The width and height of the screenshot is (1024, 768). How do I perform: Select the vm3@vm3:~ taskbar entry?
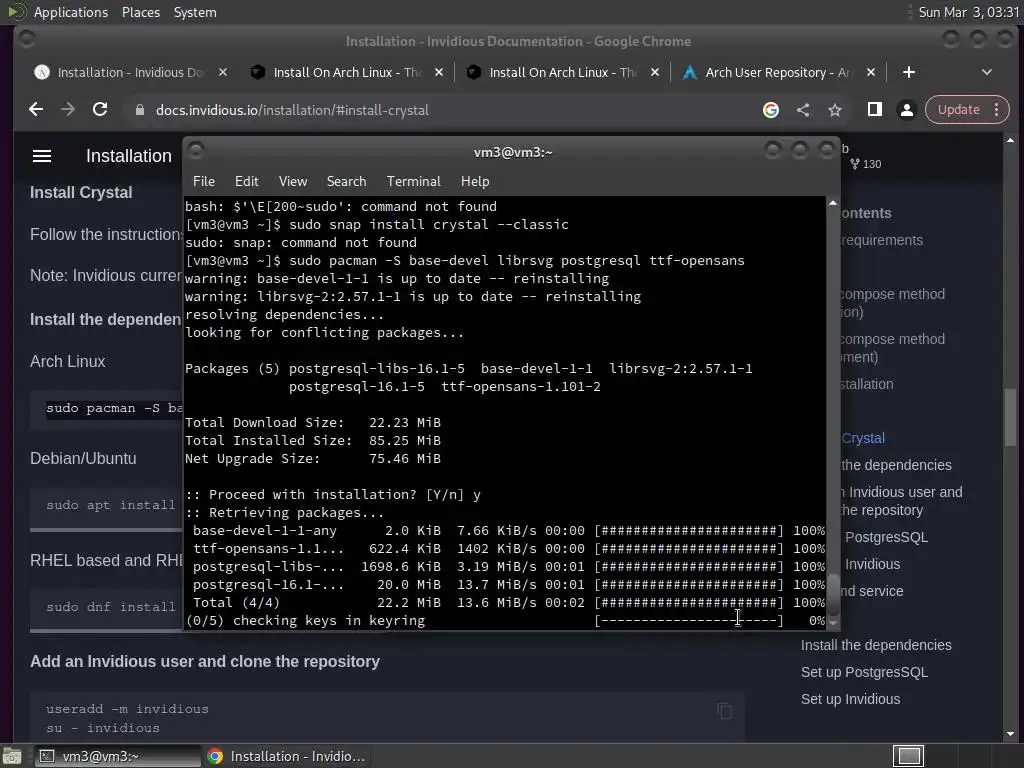[118, 756]
